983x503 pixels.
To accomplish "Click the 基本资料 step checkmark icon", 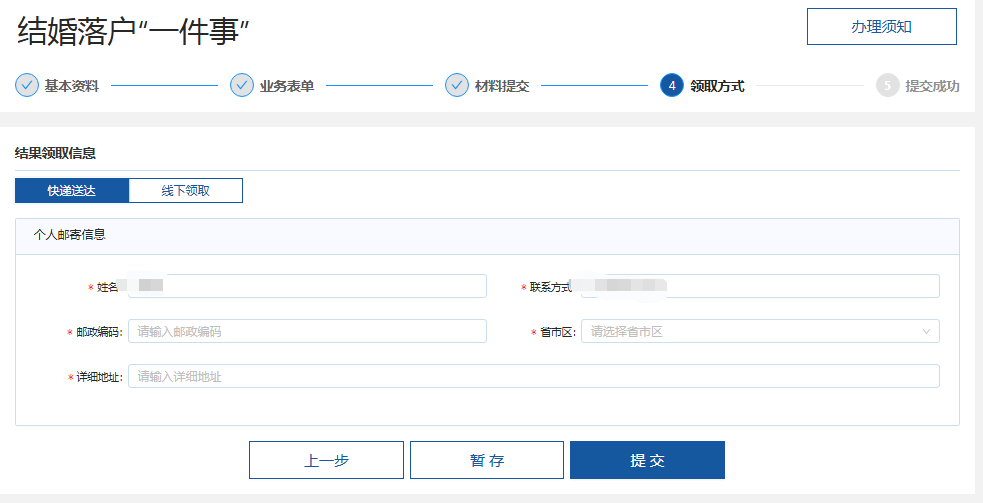I will pyautogui.click(x=27, y=85).
